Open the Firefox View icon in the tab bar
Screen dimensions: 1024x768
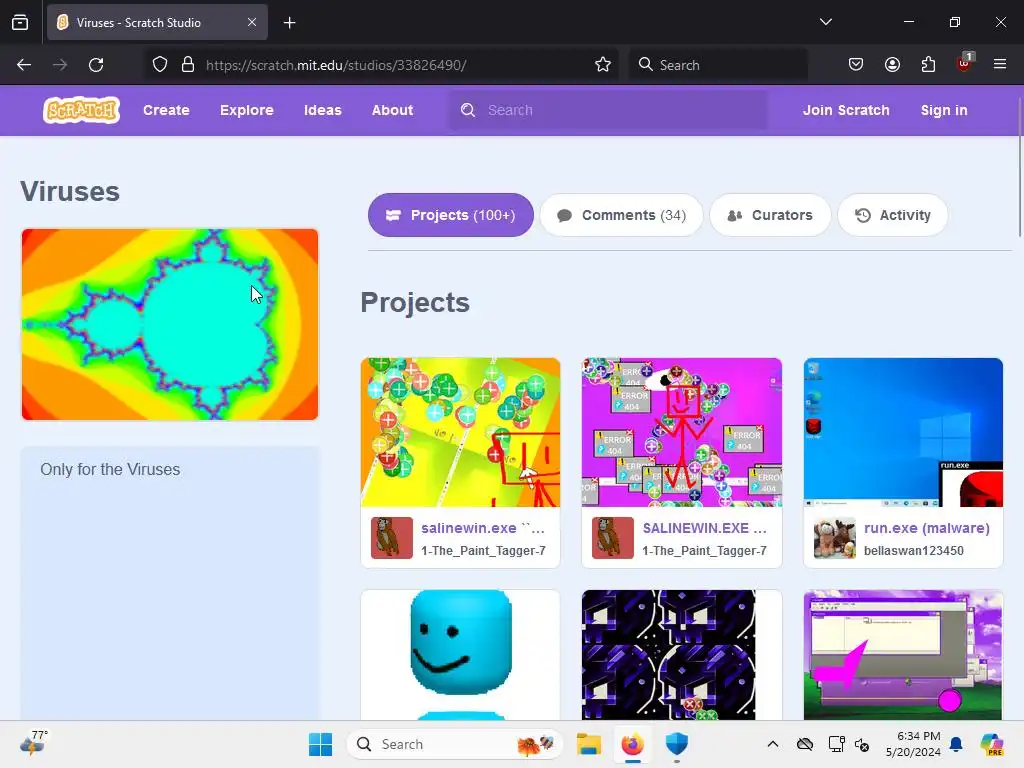(x=20, y=22)
